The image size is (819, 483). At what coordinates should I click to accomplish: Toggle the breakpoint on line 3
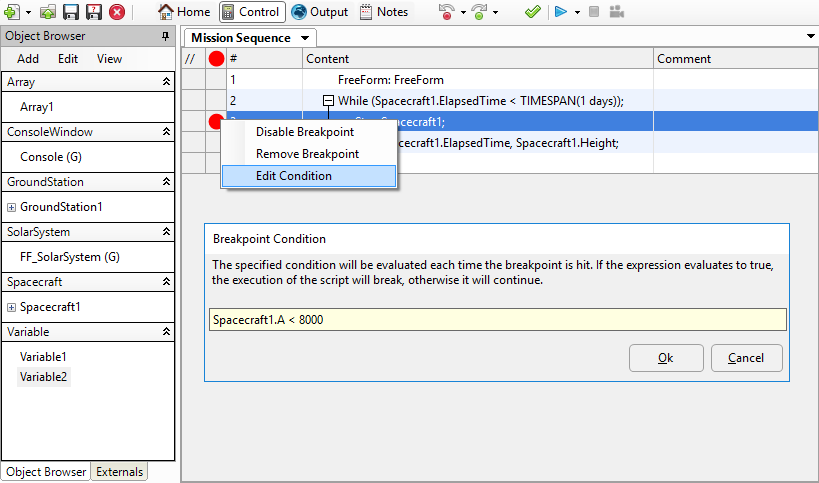(216, 122)
